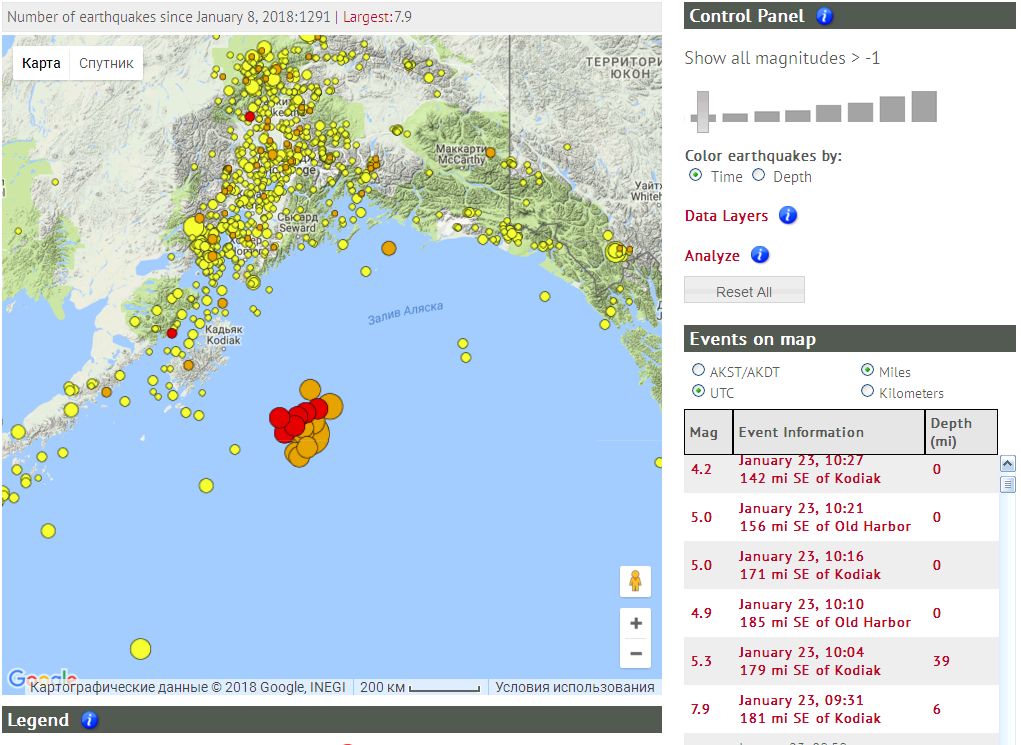Viewport: 1021px width, 745px height.
Task: Select the Time coloring option
Action: point(695,175)
